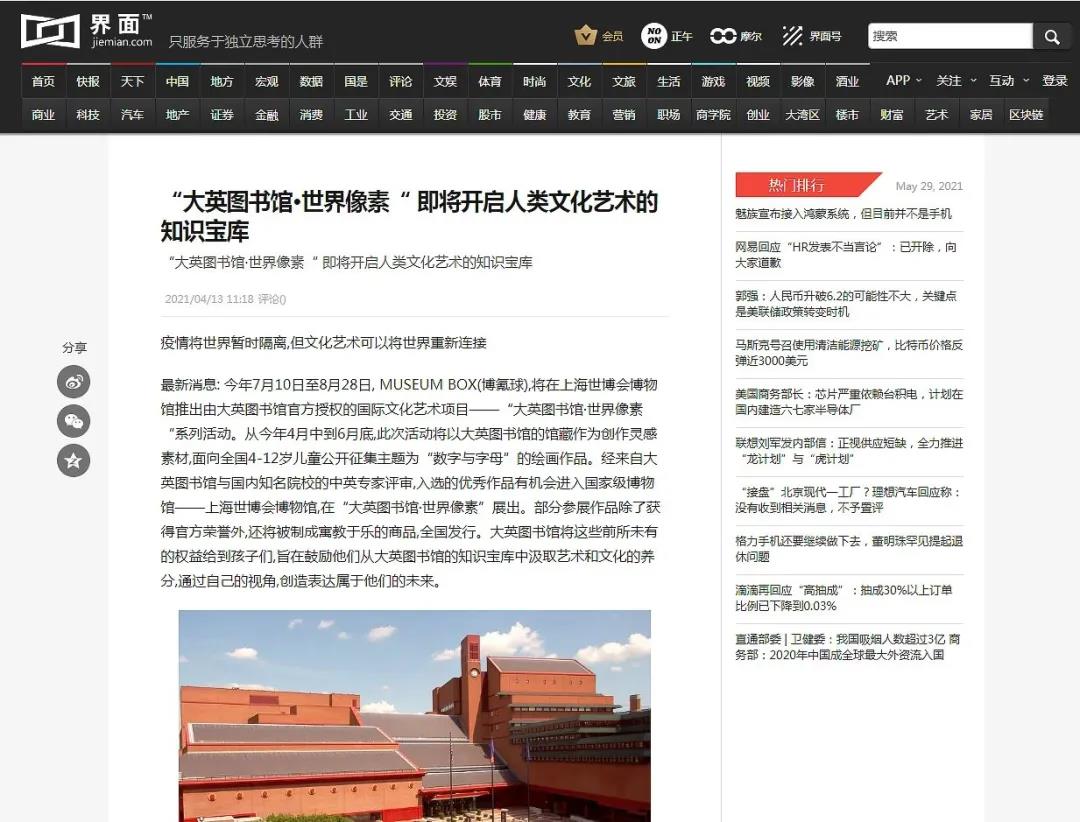Open the 首页 nav item

coord(43,81)
